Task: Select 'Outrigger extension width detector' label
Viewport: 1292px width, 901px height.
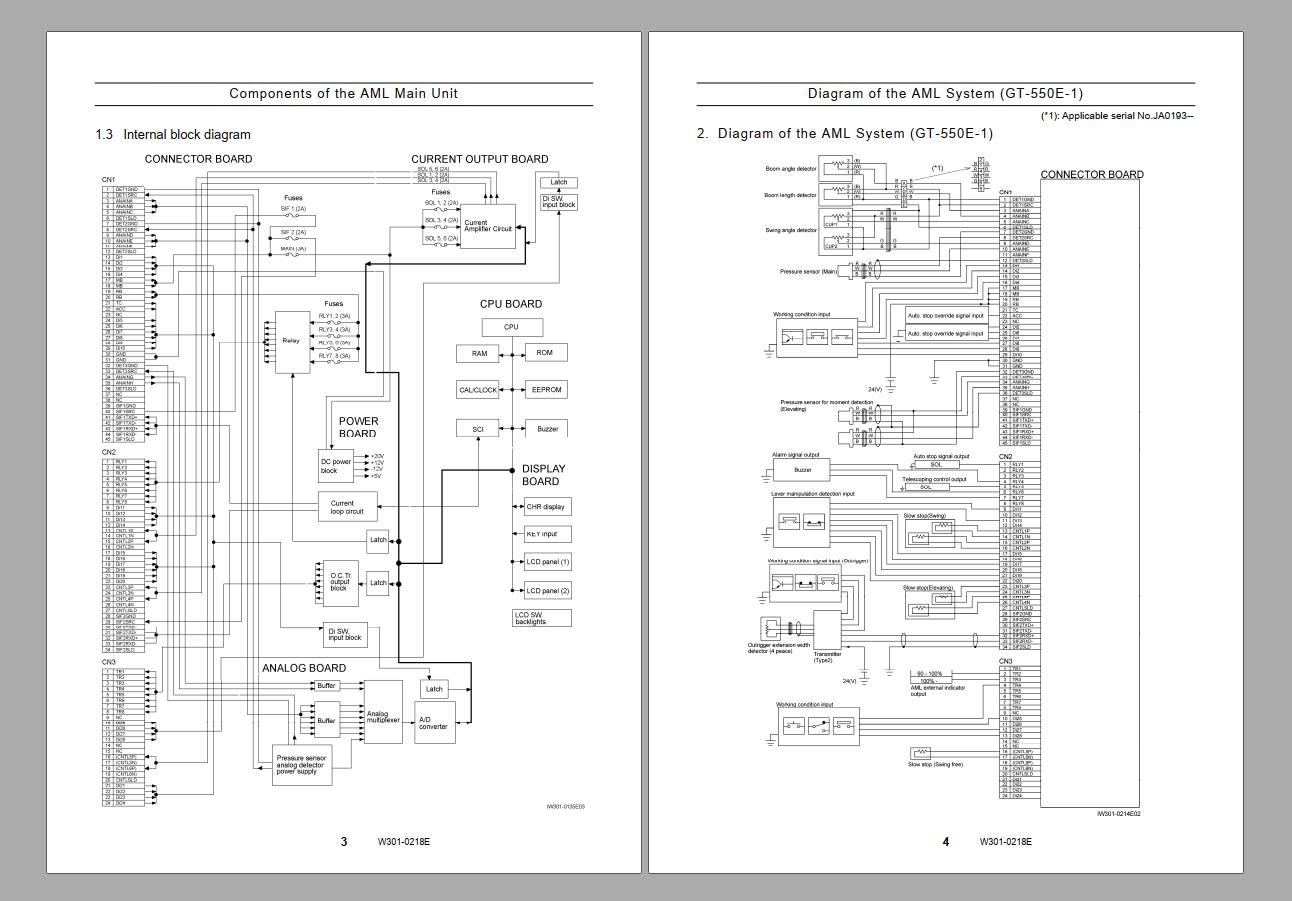Action: (779, 648)
